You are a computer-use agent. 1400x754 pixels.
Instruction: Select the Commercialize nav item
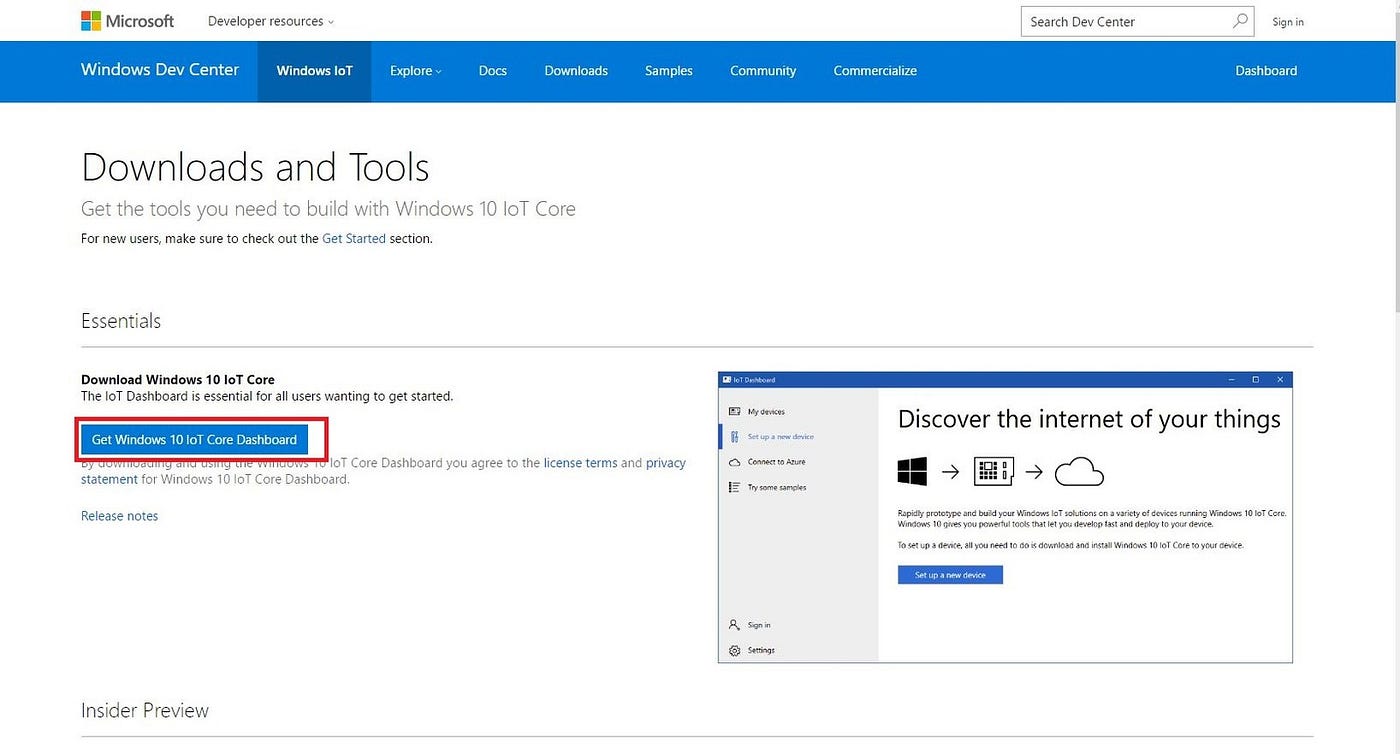click(874, 70)
